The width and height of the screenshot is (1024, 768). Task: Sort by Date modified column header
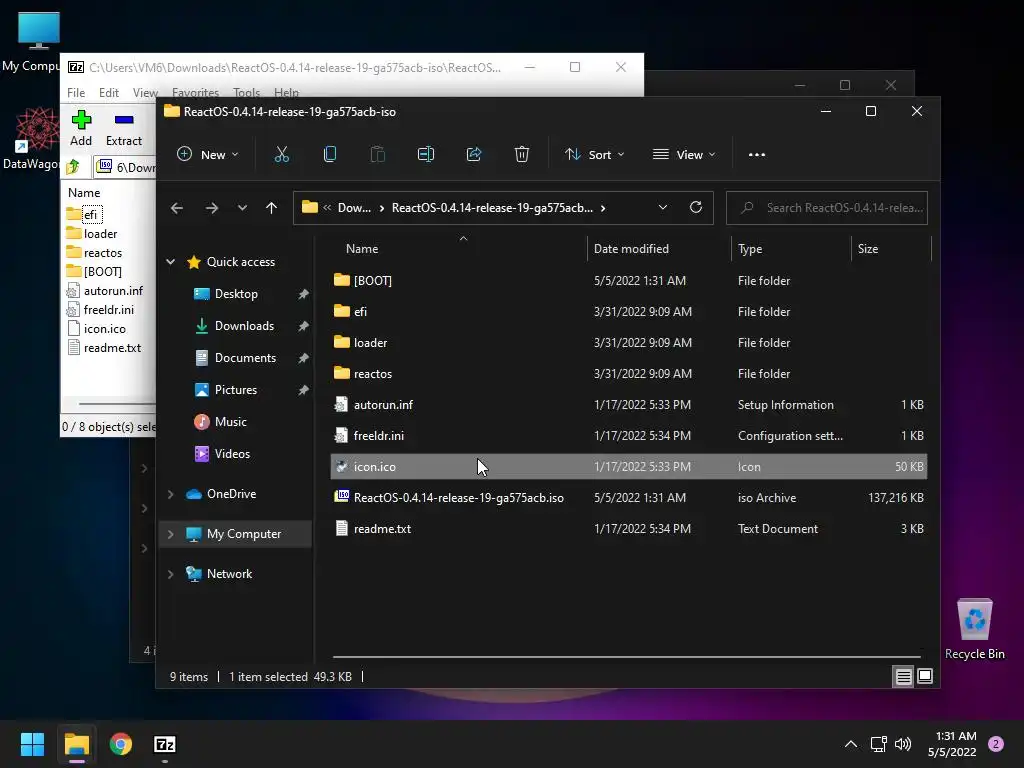pyautogui.click(x=659, y=249)
